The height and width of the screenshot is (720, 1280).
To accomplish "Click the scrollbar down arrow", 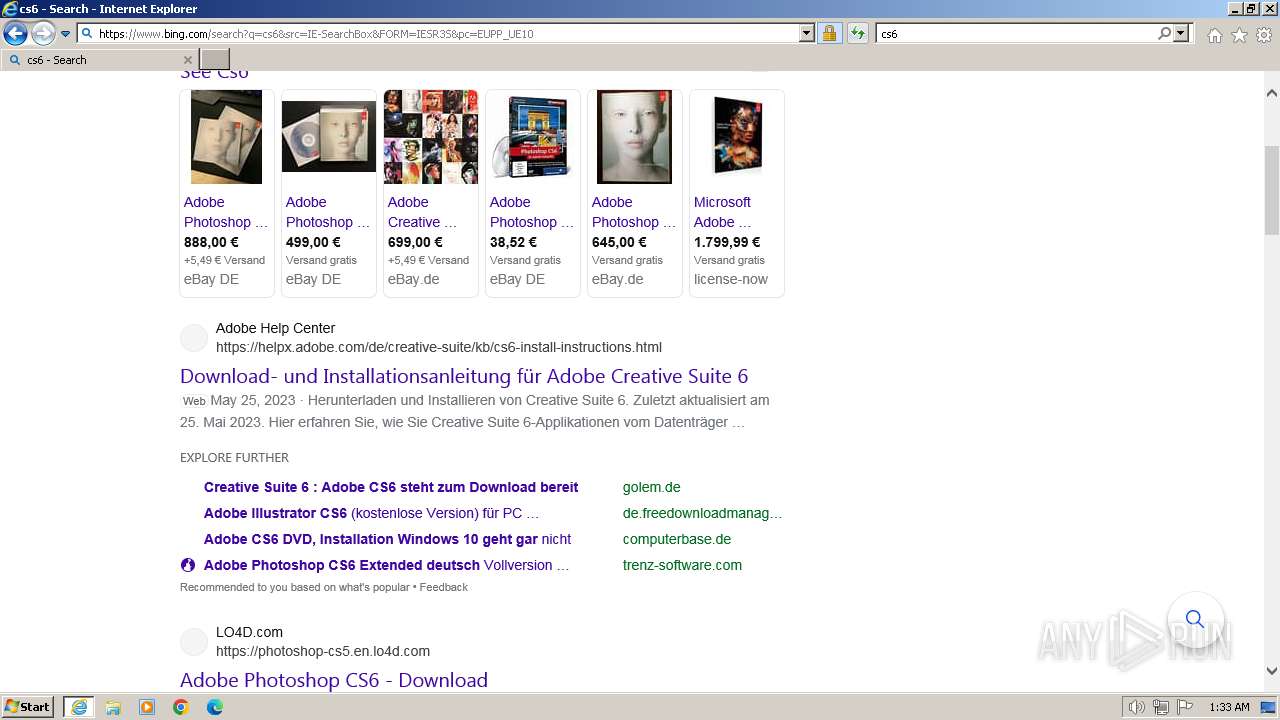I will tap(1271, 672).
